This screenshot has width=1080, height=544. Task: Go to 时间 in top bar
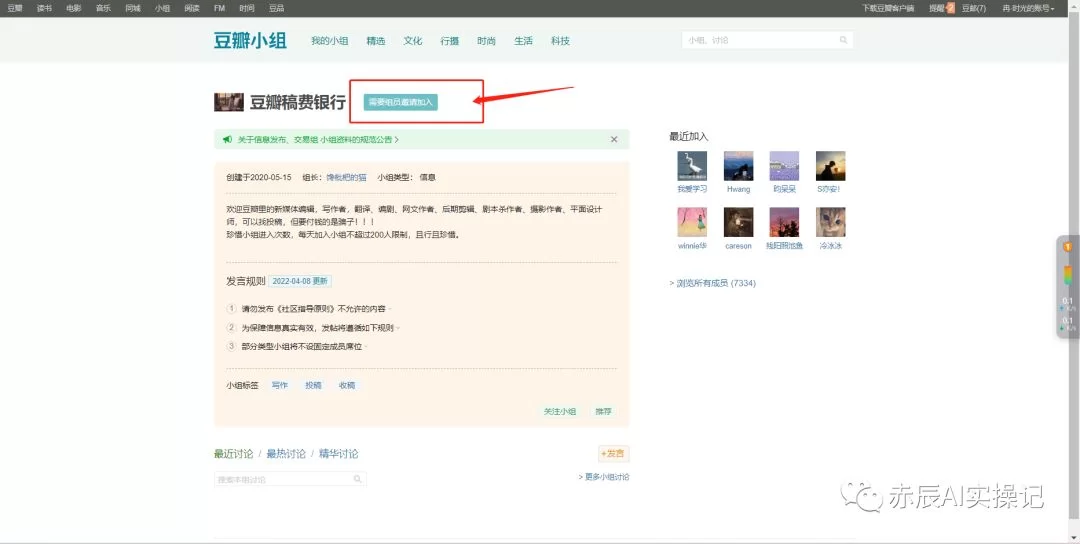(247, 8)
